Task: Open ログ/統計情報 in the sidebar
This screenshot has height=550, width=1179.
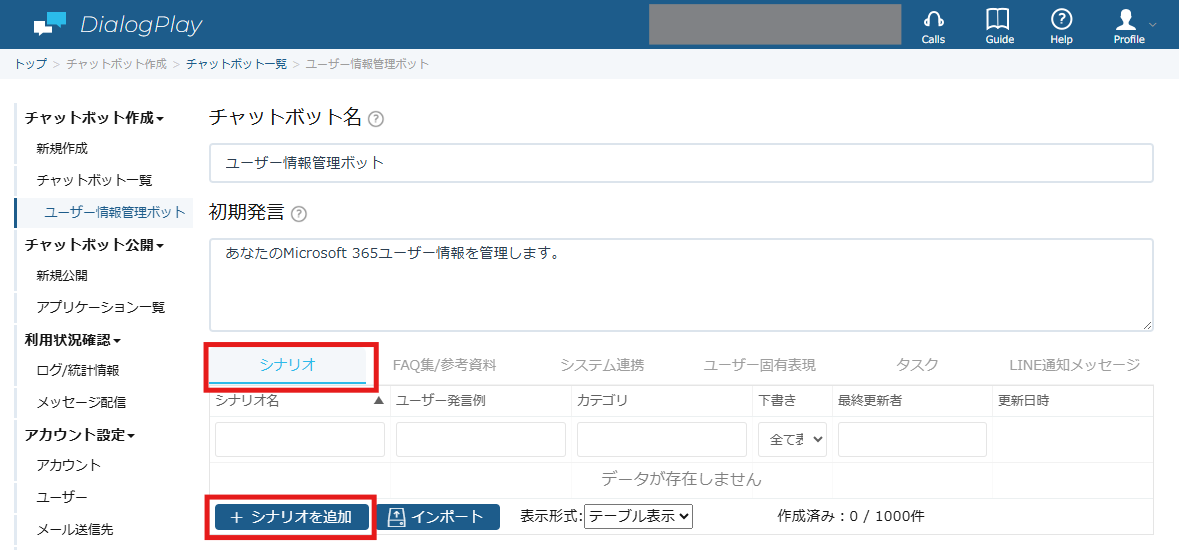Action: click(78, 370)
